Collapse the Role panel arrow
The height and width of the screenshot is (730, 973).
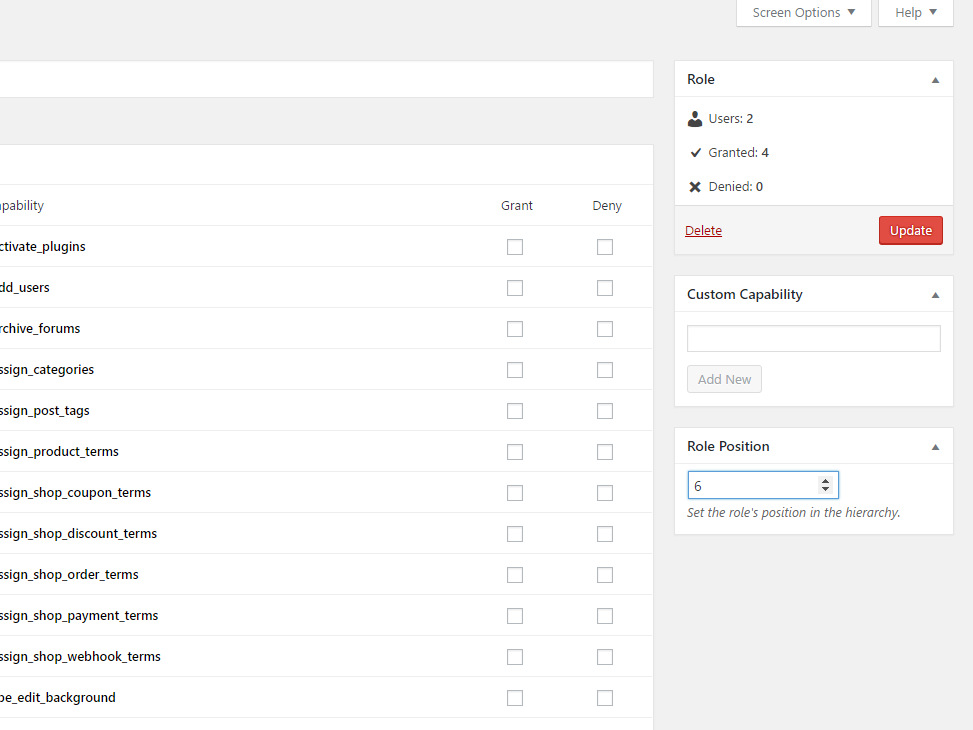tap(935, 80)
